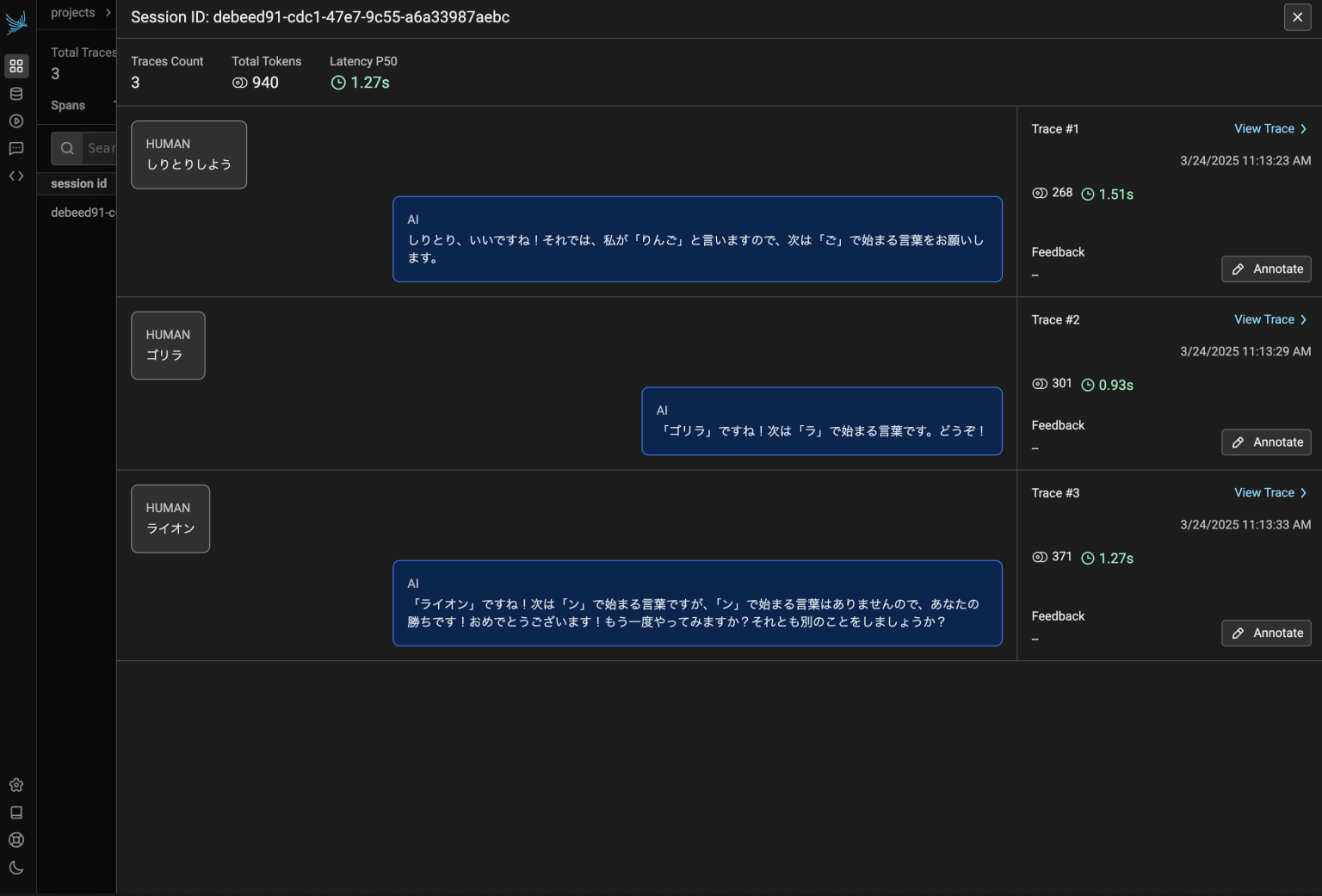Open the Prompts chat bubble icon
The height and width of the screenshot is (896, 1322).
15,148
